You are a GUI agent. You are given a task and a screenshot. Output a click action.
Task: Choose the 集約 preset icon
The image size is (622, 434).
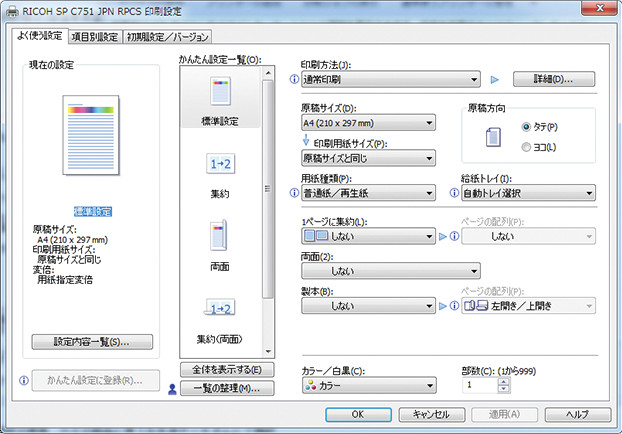[x=219, y=164]
